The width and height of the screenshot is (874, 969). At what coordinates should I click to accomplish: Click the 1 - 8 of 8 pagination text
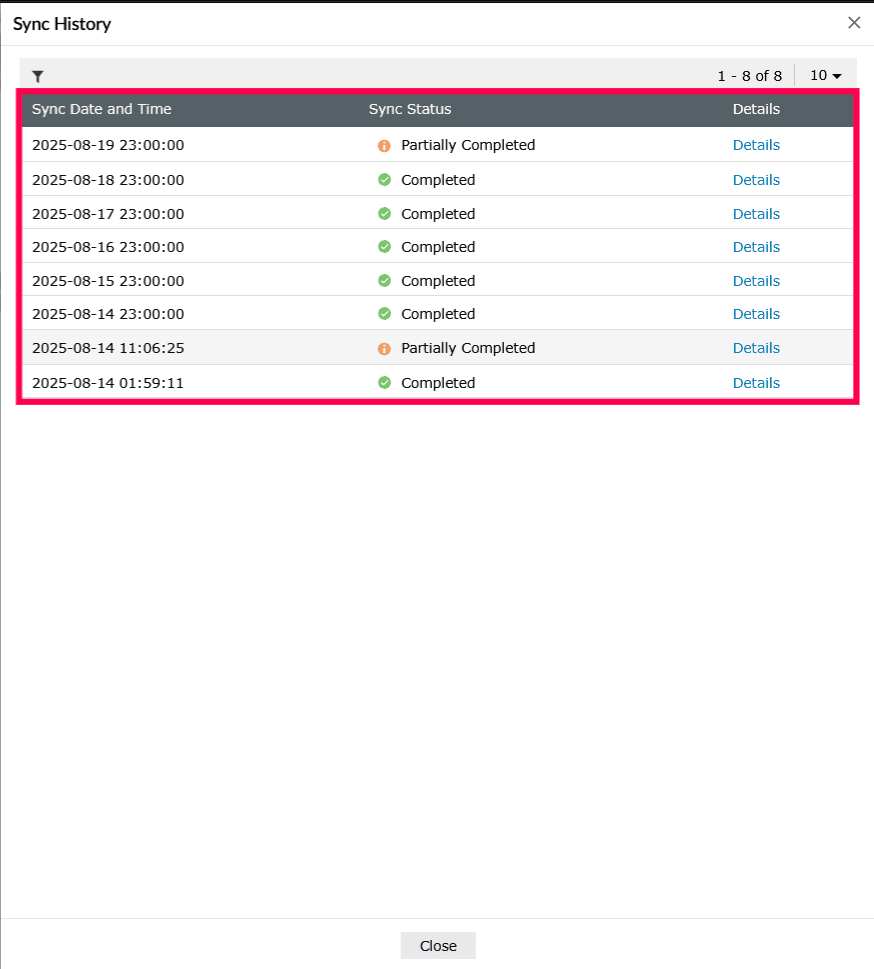coord(749,76)
